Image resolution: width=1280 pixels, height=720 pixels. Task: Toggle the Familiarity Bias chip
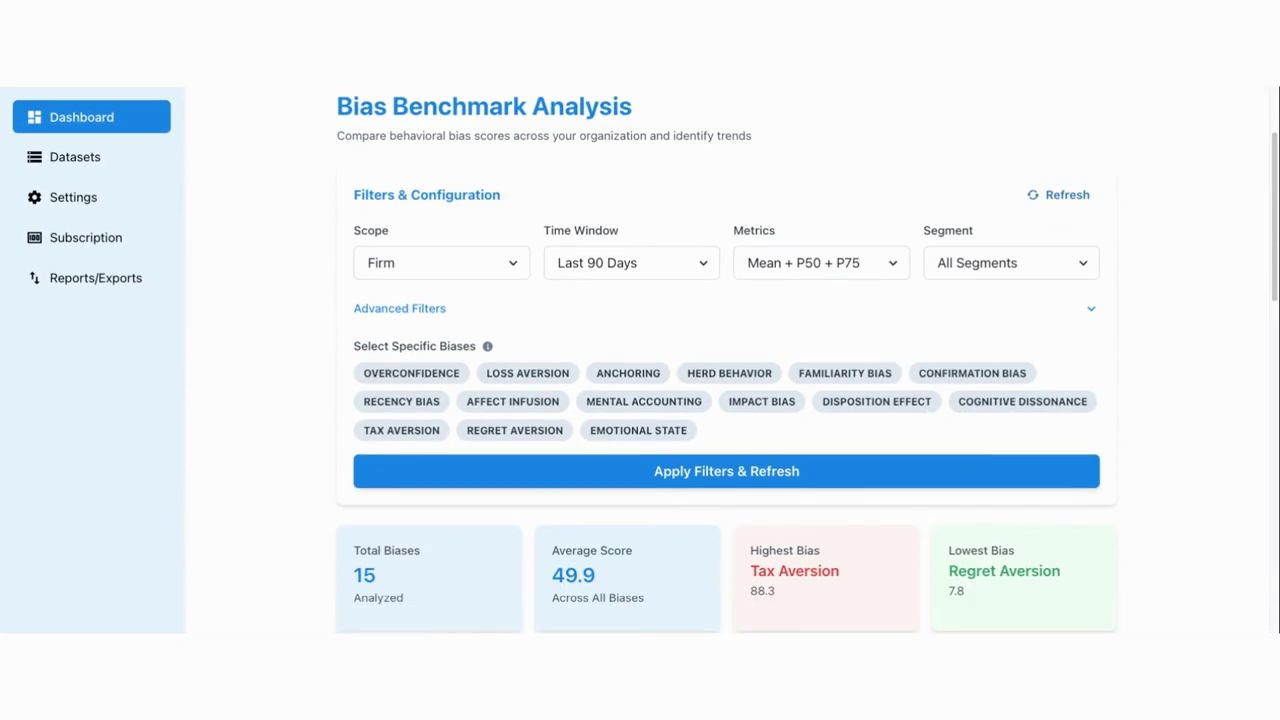845,373
